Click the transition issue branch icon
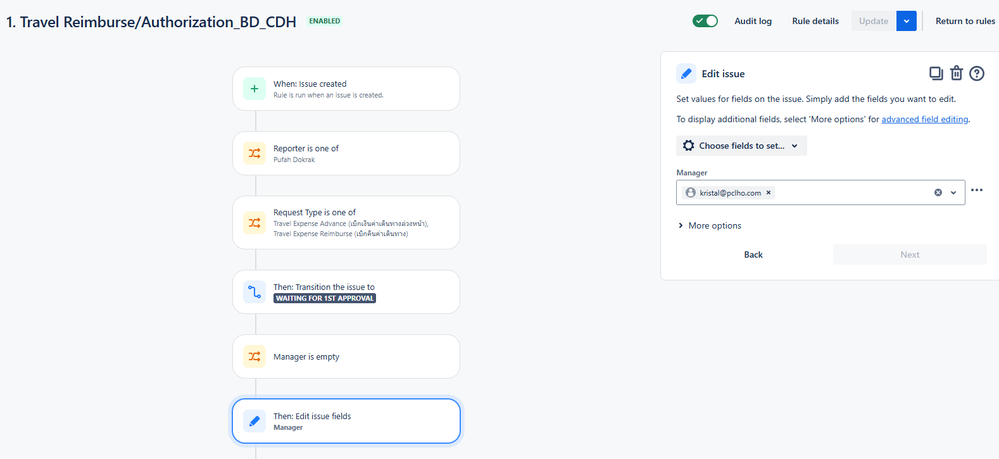 coord(254,292)
